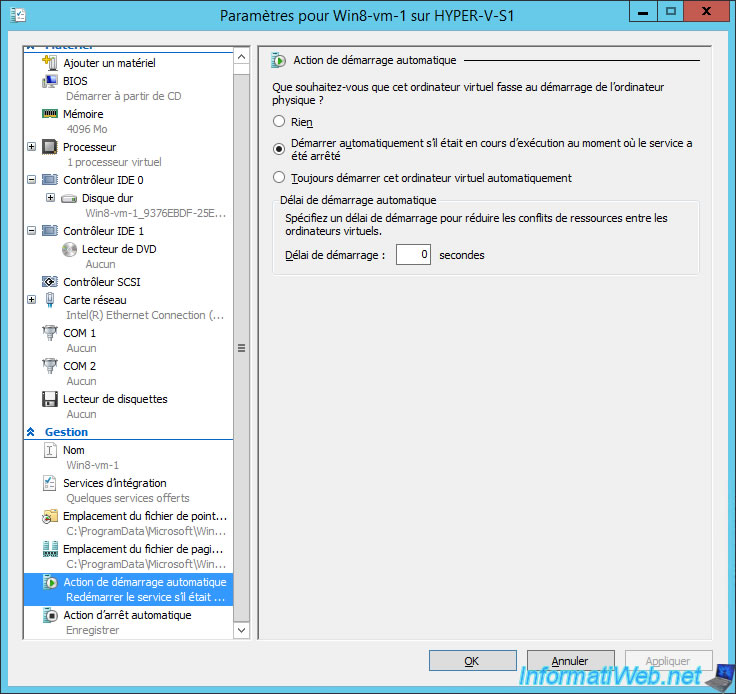Click the Win8-vm-1_9376EBDF disk file text
736x694 pixels.
(x=155, y=214)
